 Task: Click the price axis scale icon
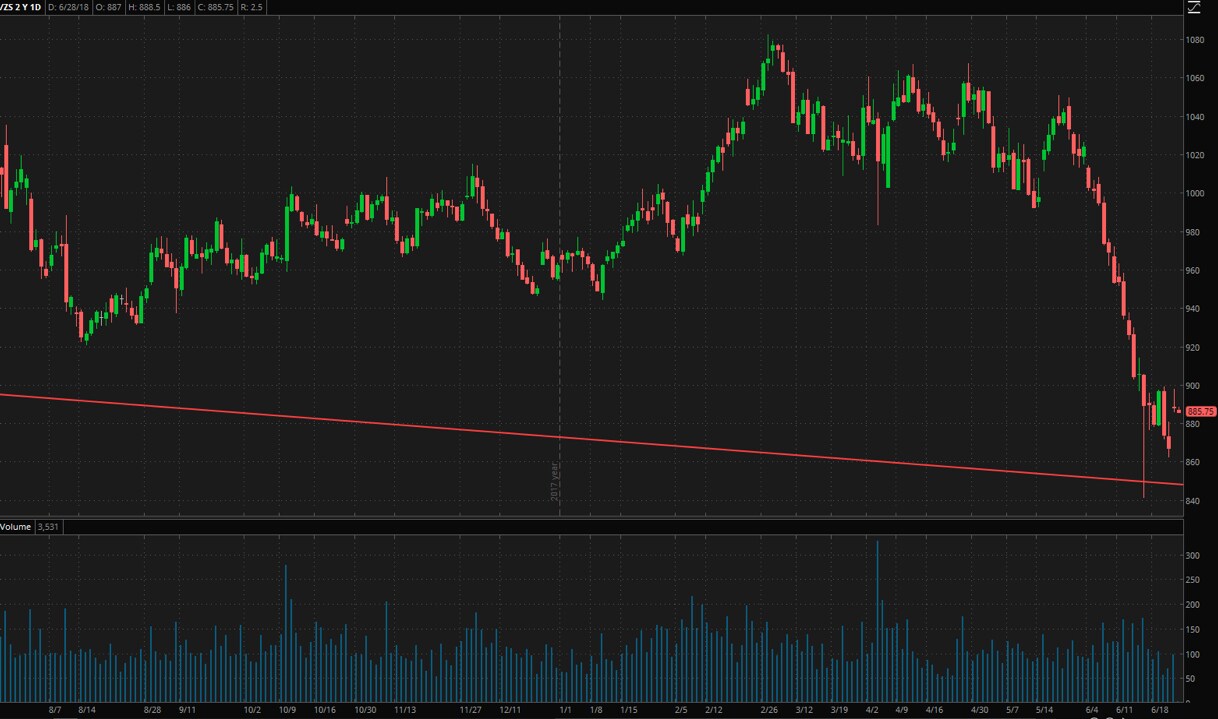(1192, 7)
